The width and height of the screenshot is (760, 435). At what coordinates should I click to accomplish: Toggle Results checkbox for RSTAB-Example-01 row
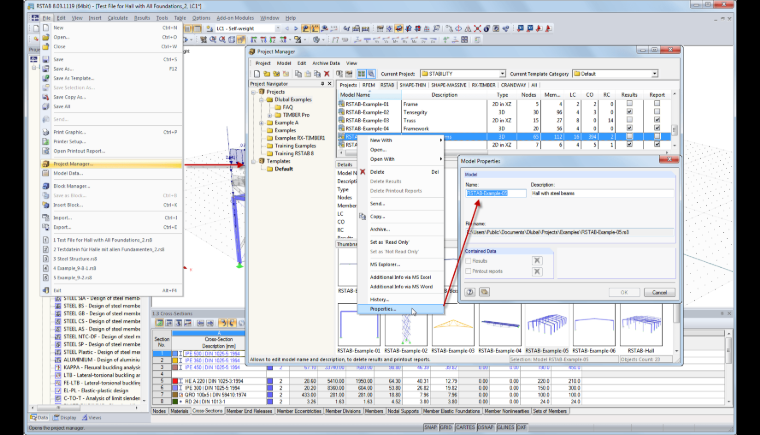[x=629, y=104]
